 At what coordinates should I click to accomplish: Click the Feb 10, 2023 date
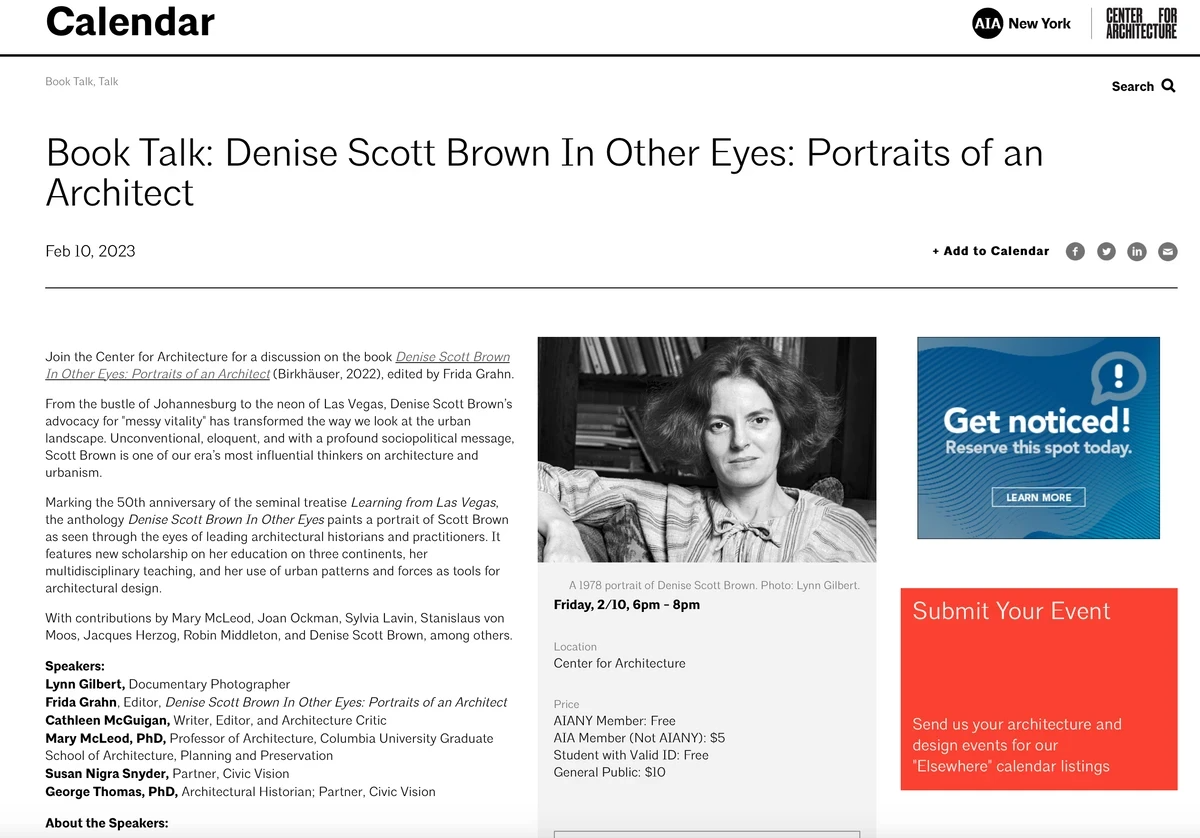point(90,251)
